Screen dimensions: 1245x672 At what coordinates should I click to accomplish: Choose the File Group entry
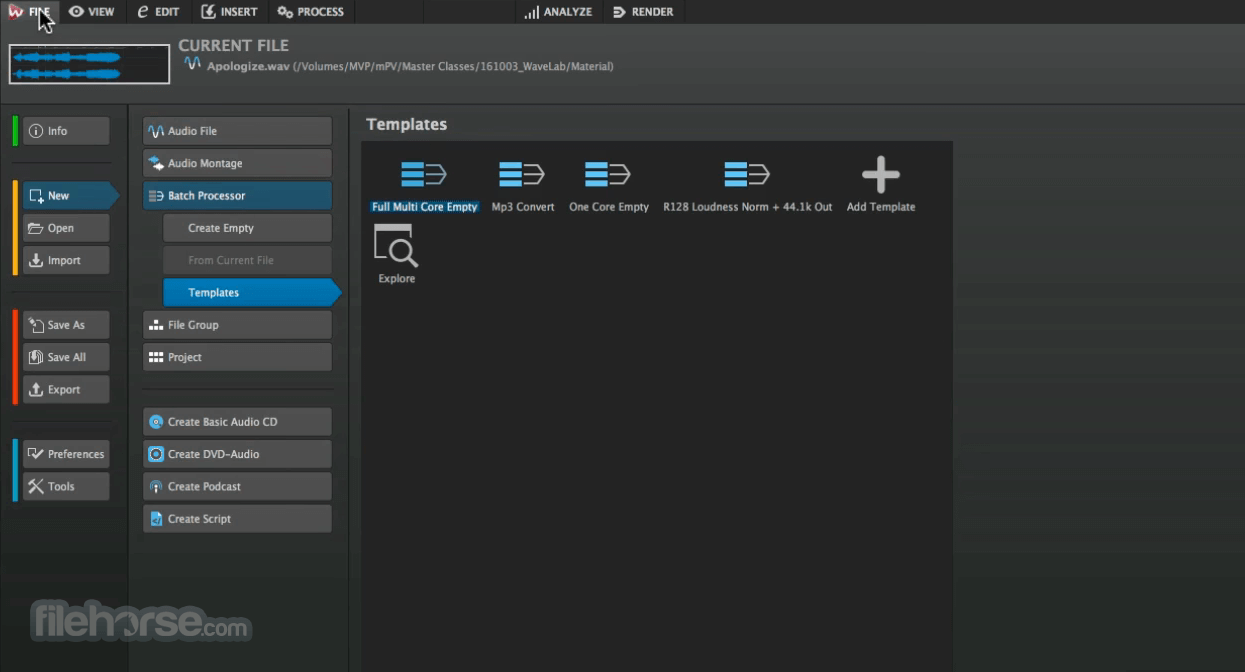click(237, 325)
